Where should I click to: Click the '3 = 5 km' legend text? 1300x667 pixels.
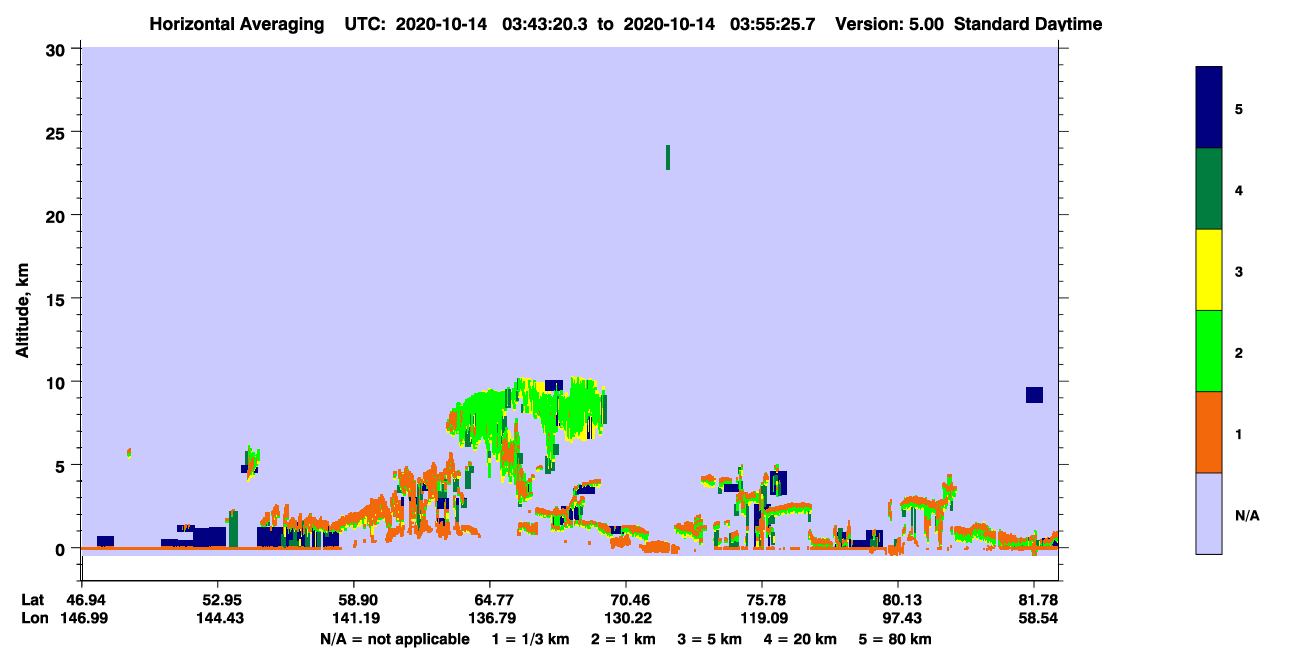pos(711,639)
